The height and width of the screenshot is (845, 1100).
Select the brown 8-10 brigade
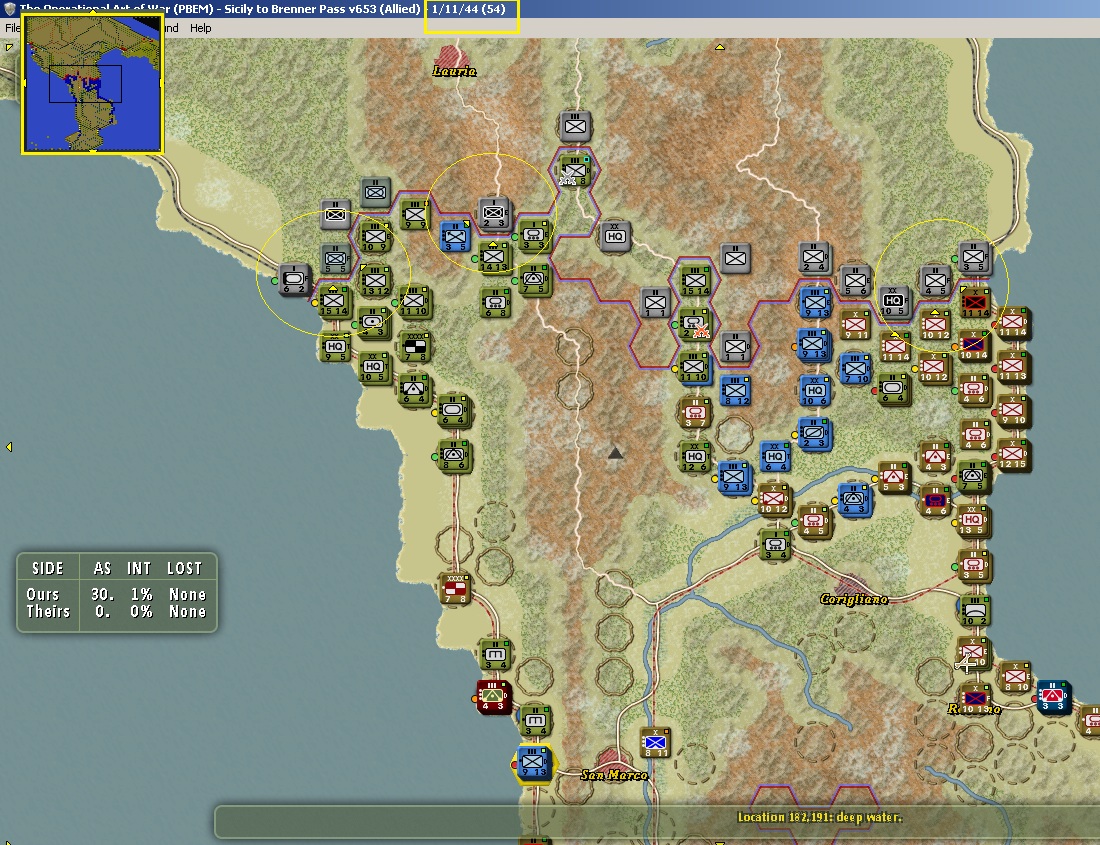pyautogui.click(x=1015, y=676)
